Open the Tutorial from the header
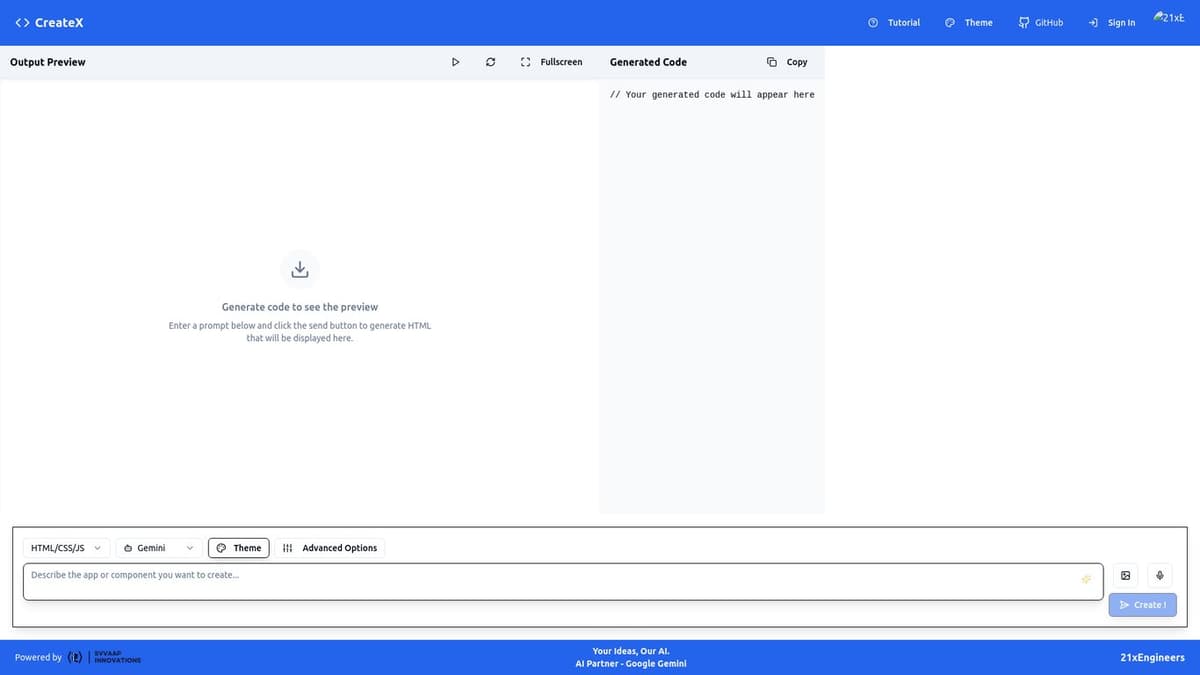This screenshot has height=675, width=1200. pyautogui.click(x=894, y=22)
